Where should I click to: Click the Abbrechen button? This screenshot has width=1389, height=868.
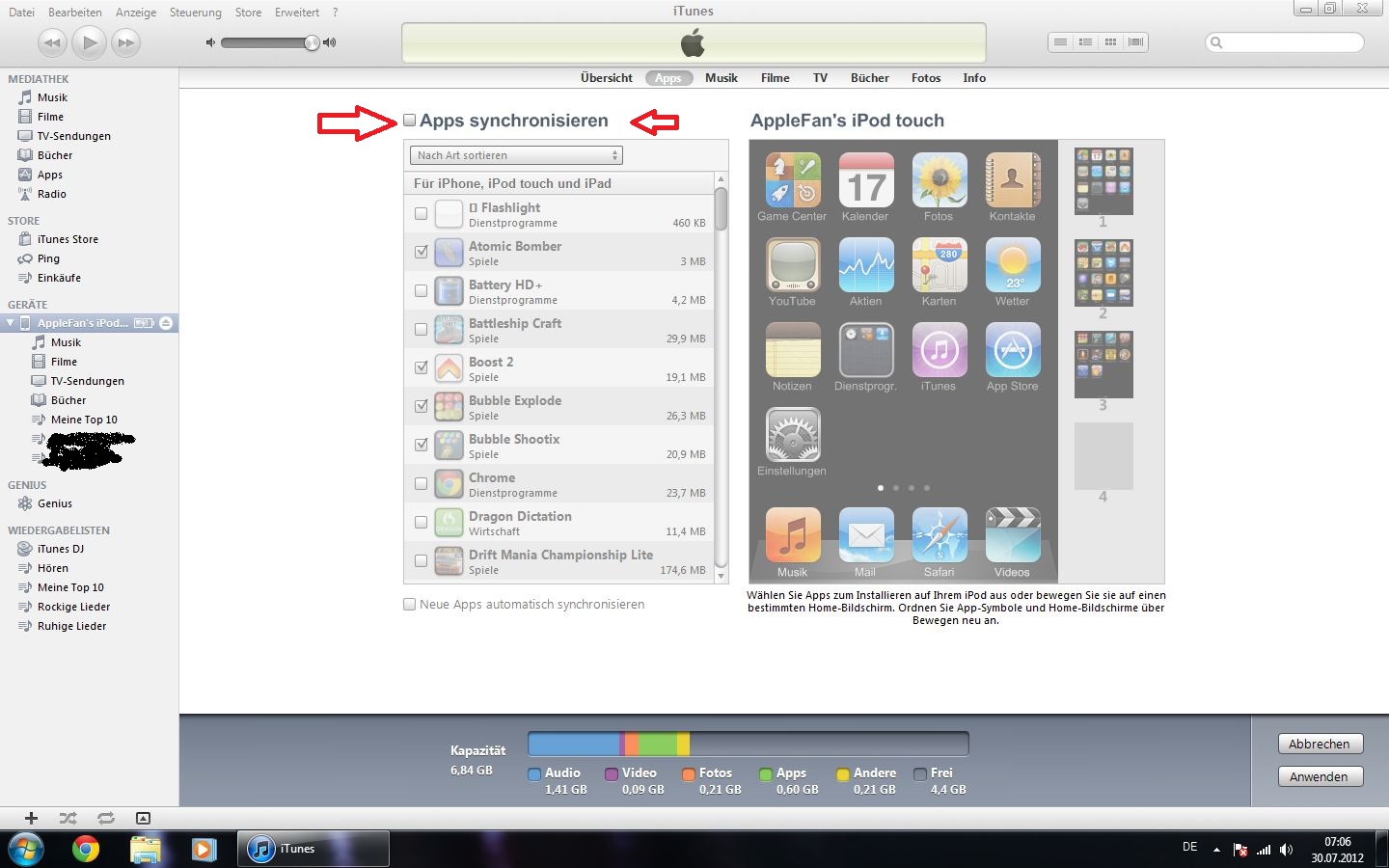click(1319, 744)
